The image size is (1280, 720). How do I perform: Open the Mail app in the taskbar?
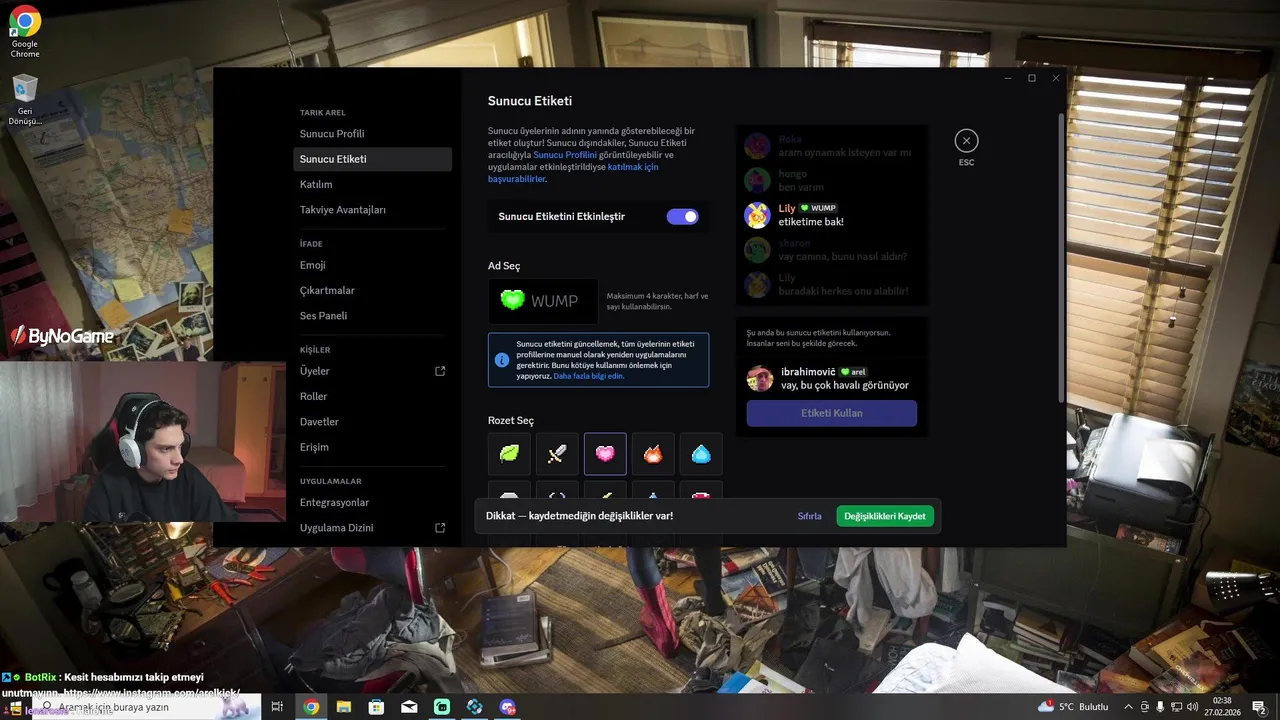pos(409,707)
